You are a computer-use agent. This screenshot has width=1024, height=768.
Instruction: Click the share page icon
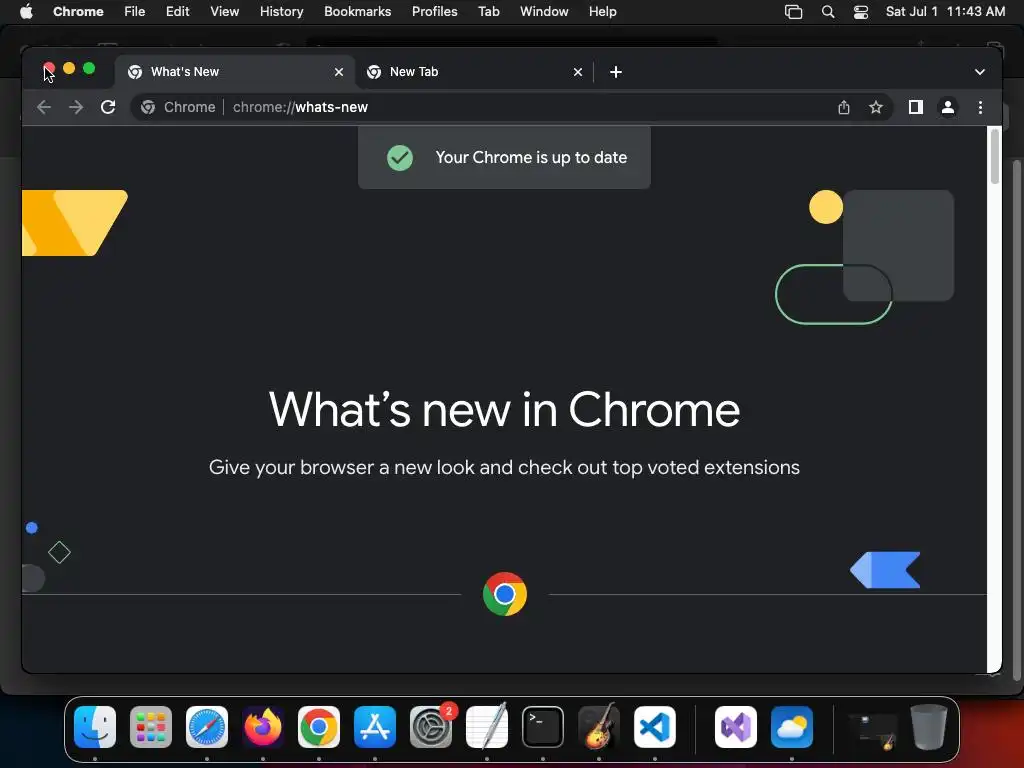pyautogui.click(x=844, y=107)
